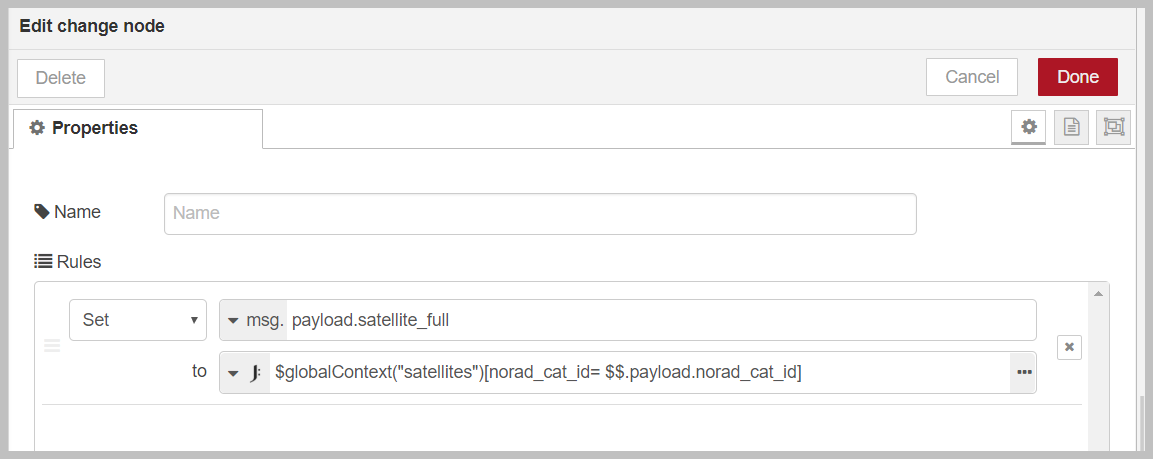Open JSONata expression editor ellipsis button
Image resolution: width=1153 pixels, height=459 pixels.
(x=1024, y=372)
